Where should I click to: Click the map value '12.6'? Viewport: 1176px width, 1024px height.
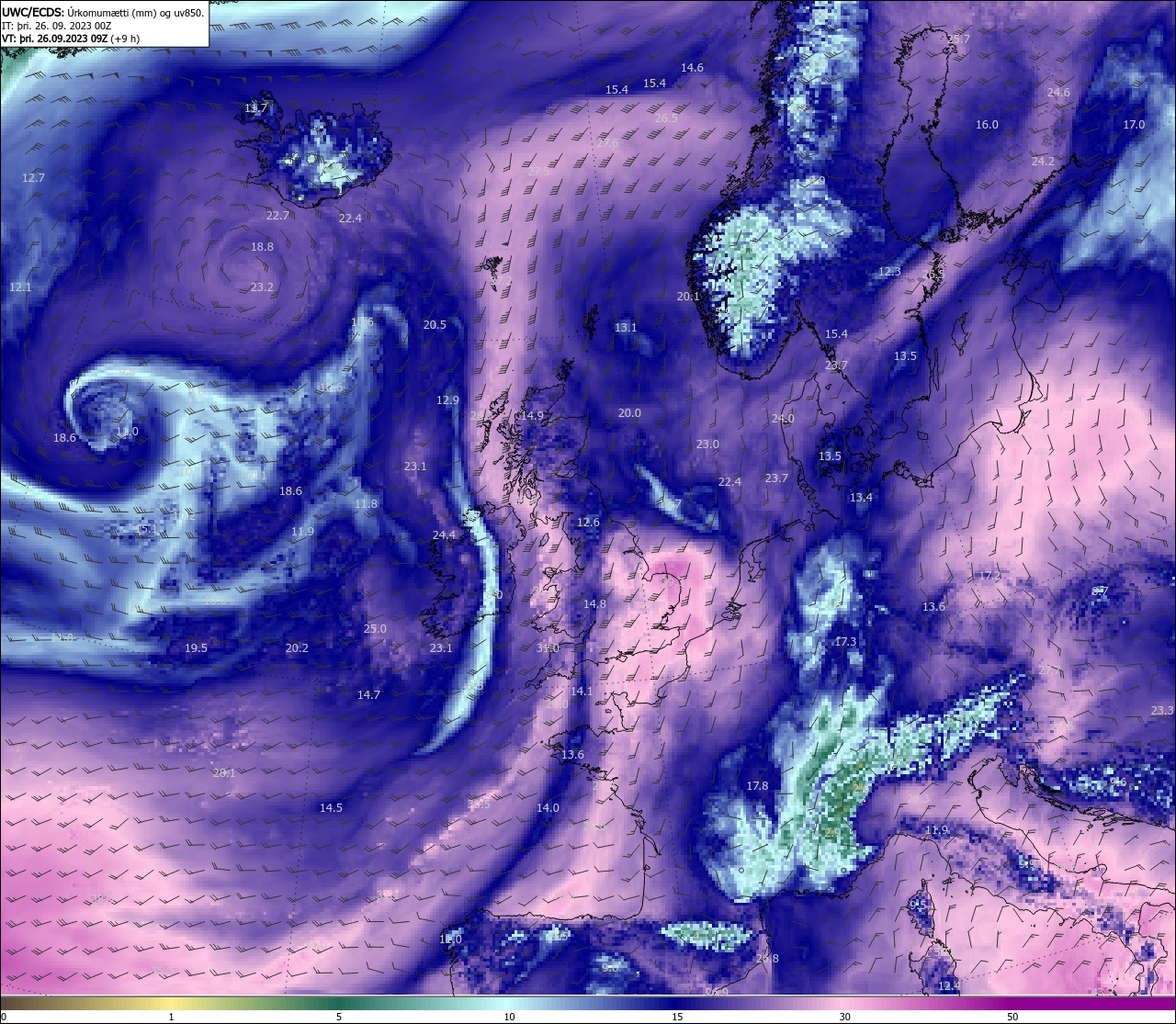[x=588, y=523]
